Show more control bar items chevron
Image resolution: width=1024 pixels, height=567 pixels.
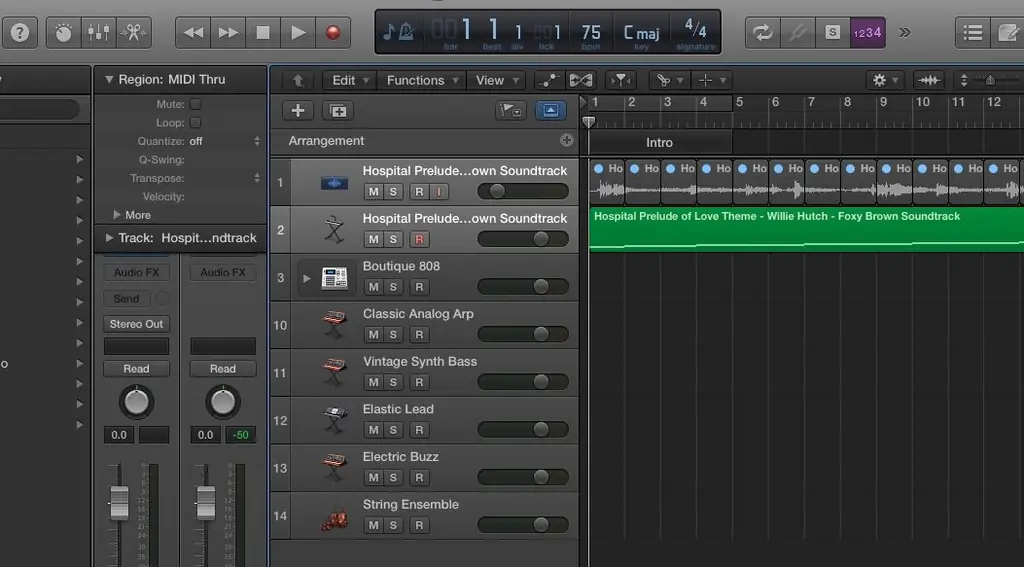coord(904,33)
